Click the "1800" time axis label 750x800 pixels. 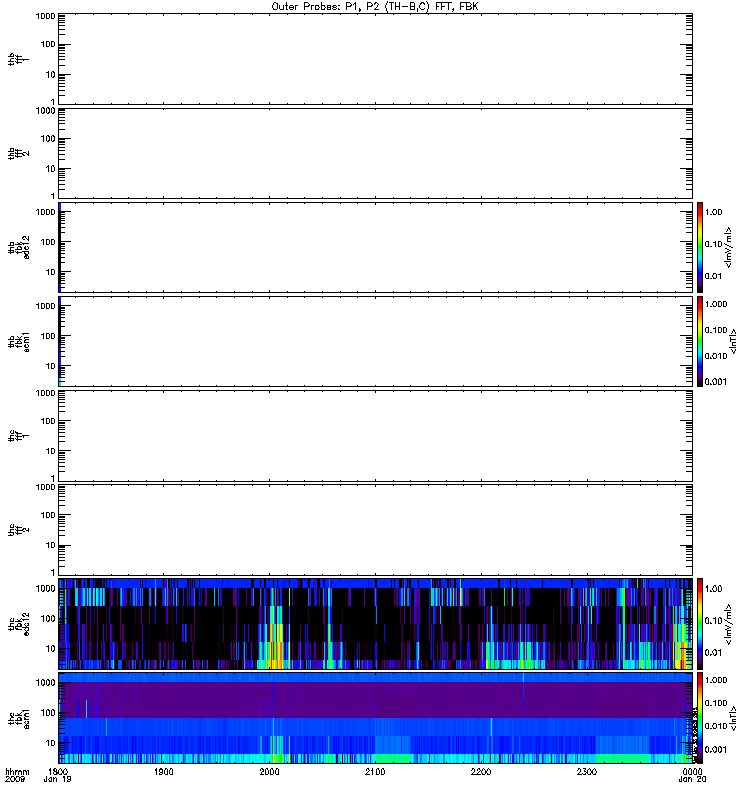(x=58, y=771)
